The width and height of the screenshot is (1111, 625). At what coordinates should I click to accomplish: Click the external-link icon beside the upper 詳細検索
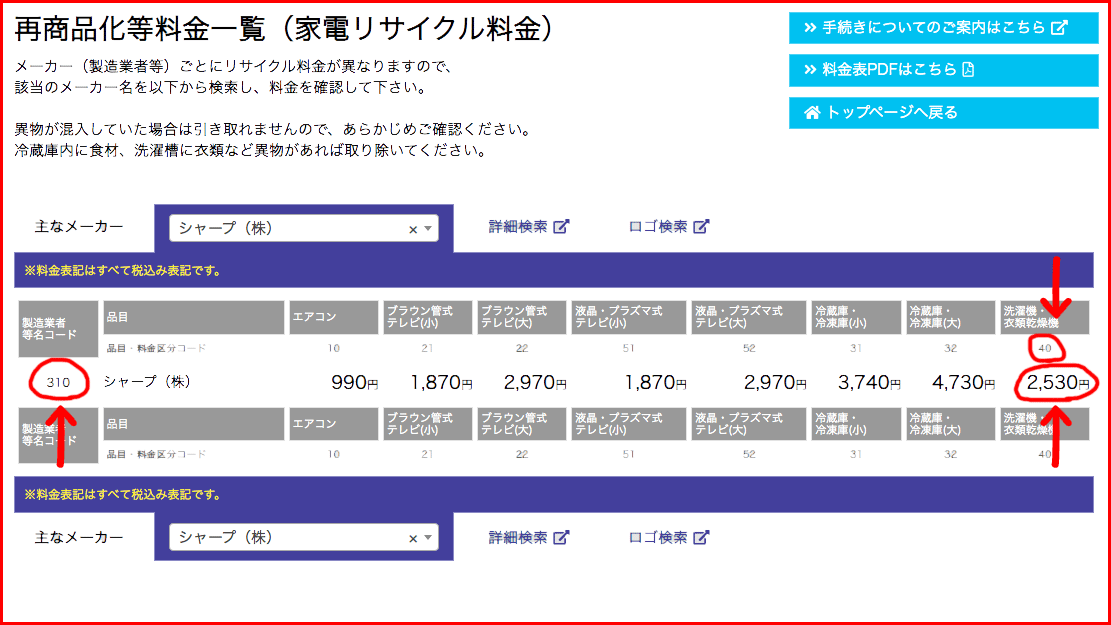pos(561,227)
